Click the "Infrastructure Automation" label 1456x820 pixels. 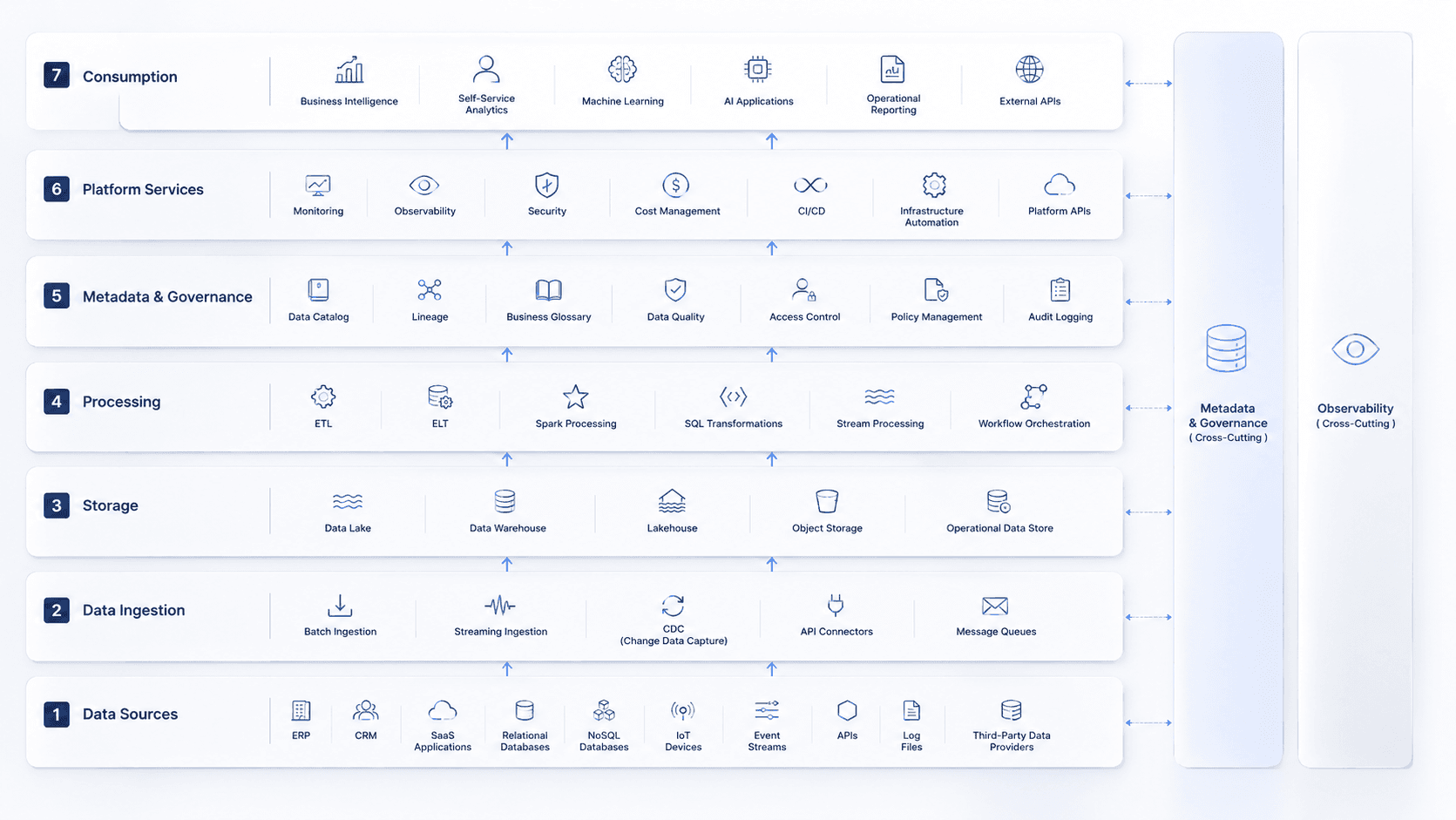click(x=931, y=216)
